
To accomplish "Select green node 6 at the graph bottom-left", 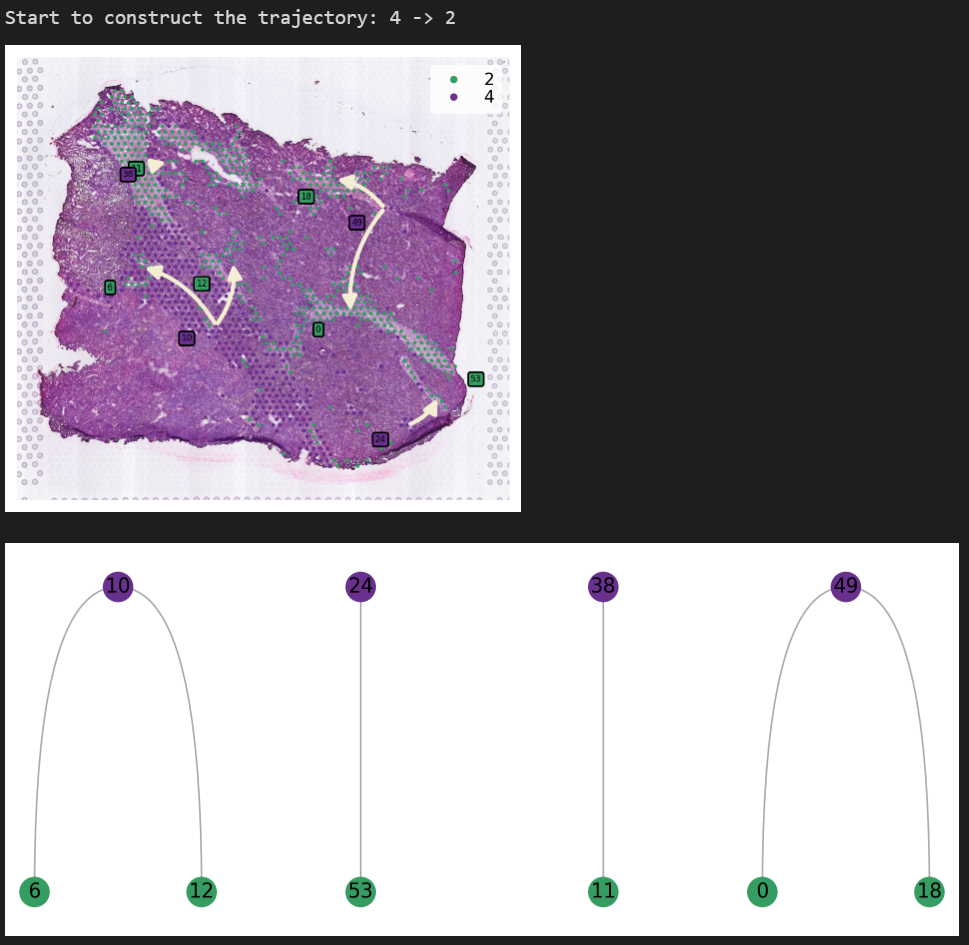I will (34, 890).
